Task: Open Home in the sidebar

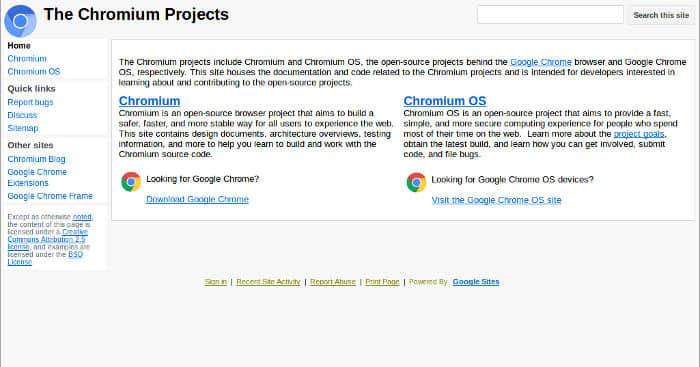Action: (x=19, y=46)
